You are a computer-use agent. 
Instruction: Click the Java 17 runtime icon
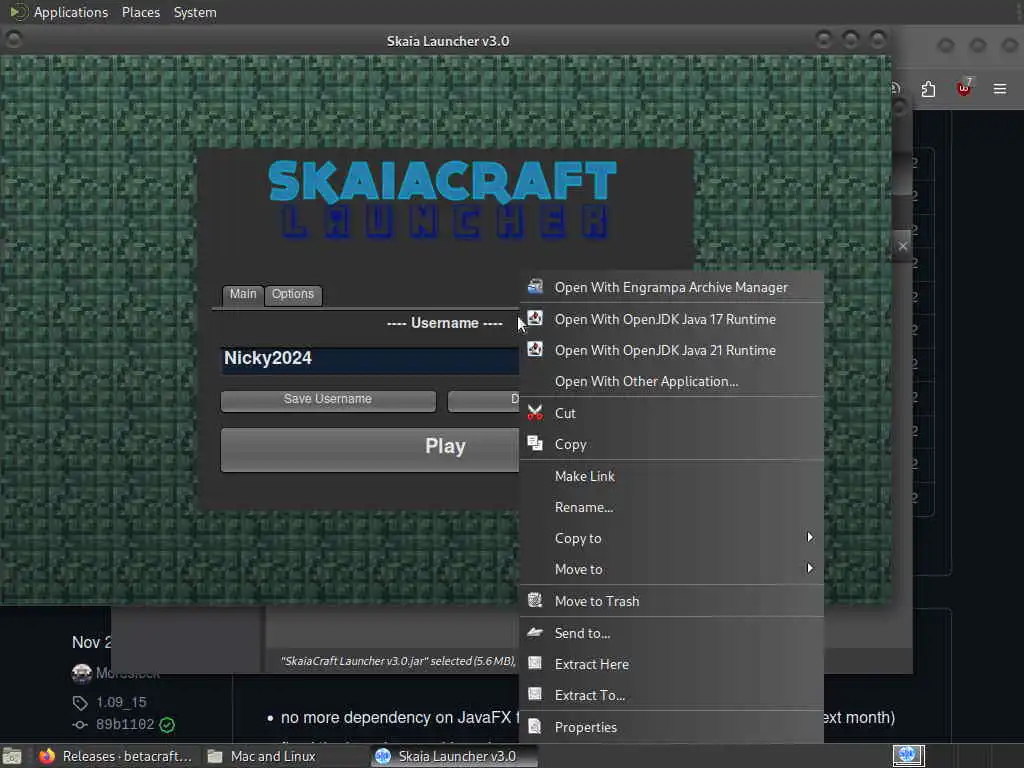[x=535, y=318]
